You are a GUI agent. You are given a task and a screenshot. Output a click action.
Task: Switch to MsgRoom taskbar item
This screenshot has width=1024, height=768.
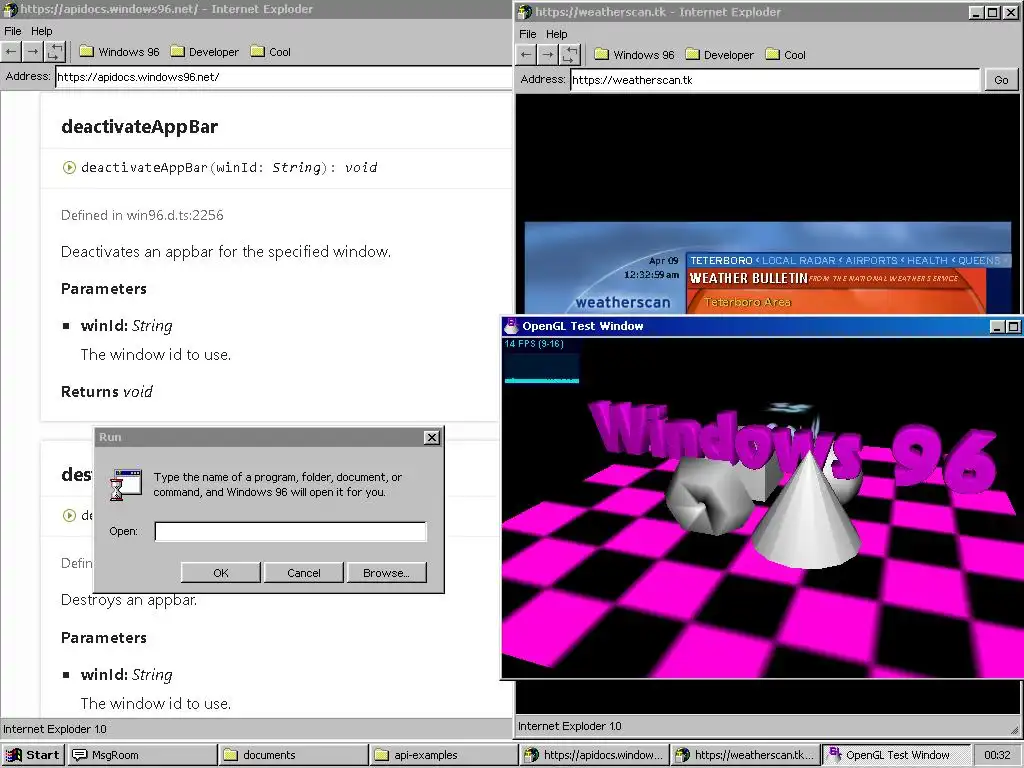tap(142, 755)
